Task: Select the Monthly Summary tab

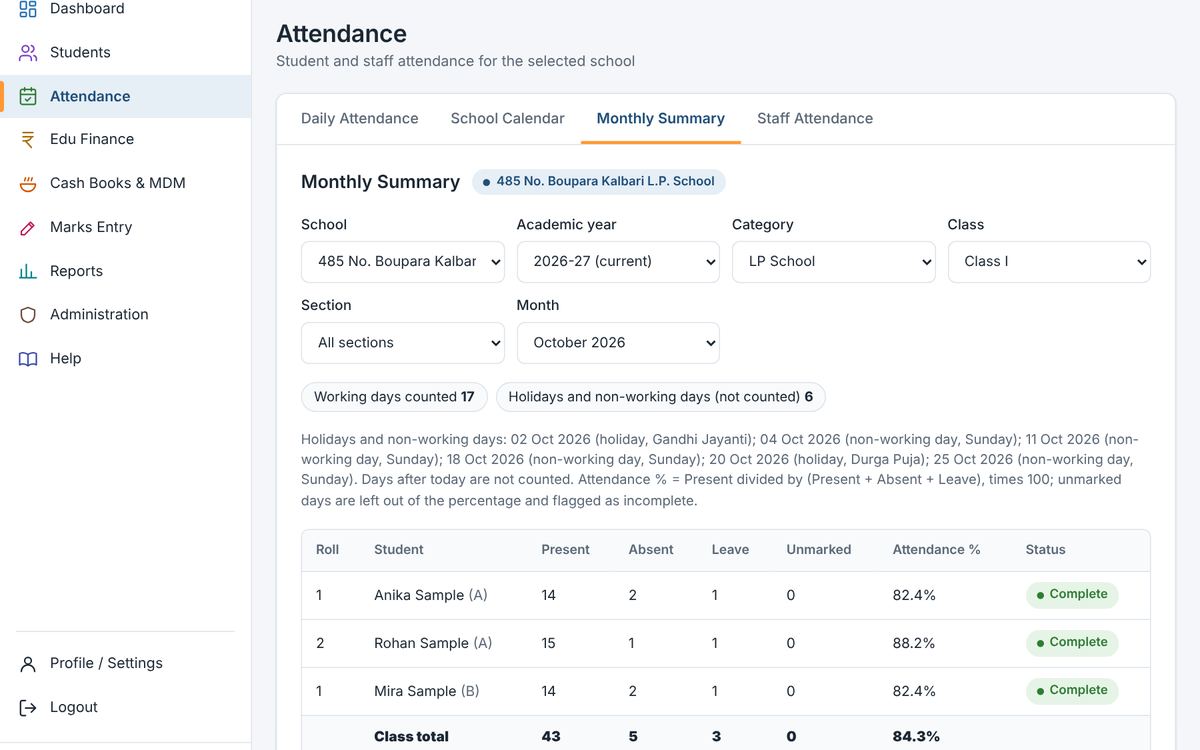Action: coord(660,118)
